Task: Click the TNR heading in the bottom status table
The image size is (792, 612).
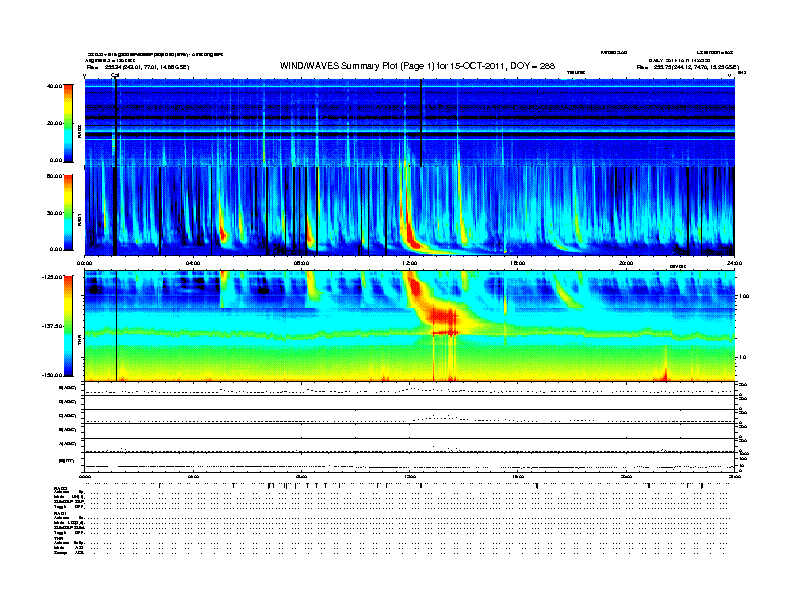Action: pyautogui.click(x=58, y=538)
